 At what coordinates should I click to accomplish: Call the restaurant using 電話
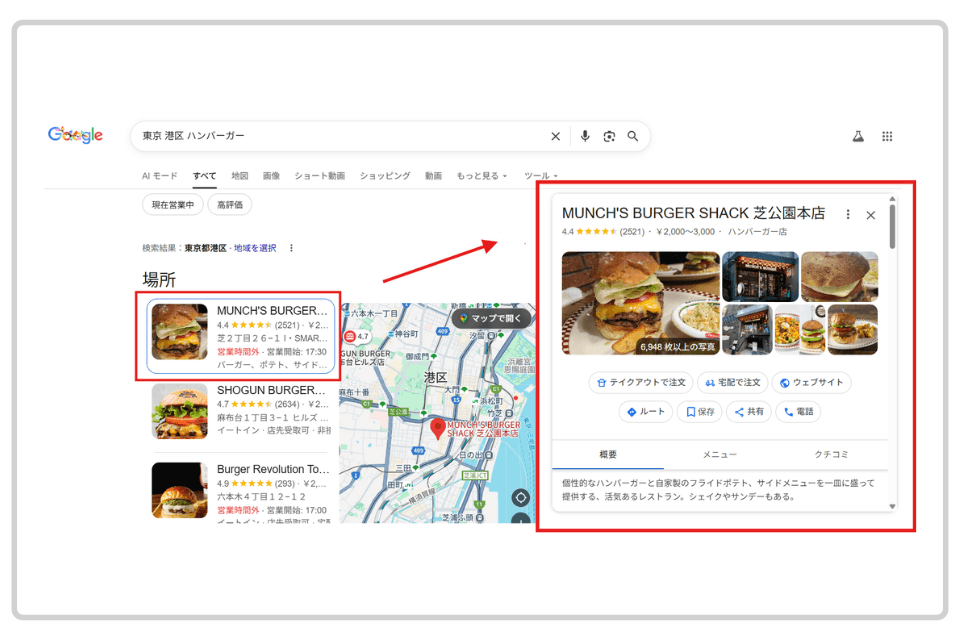(798, 411)
